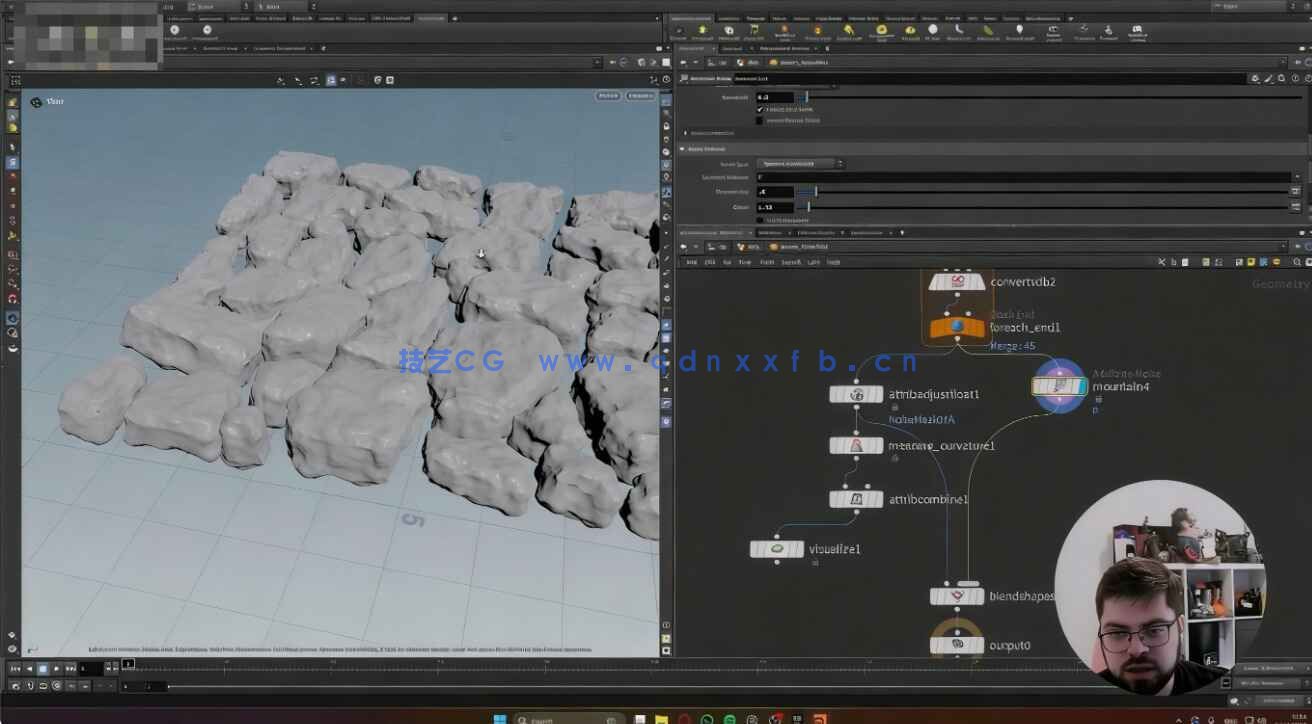Click the blendshapes node icon

click(957, 596)
